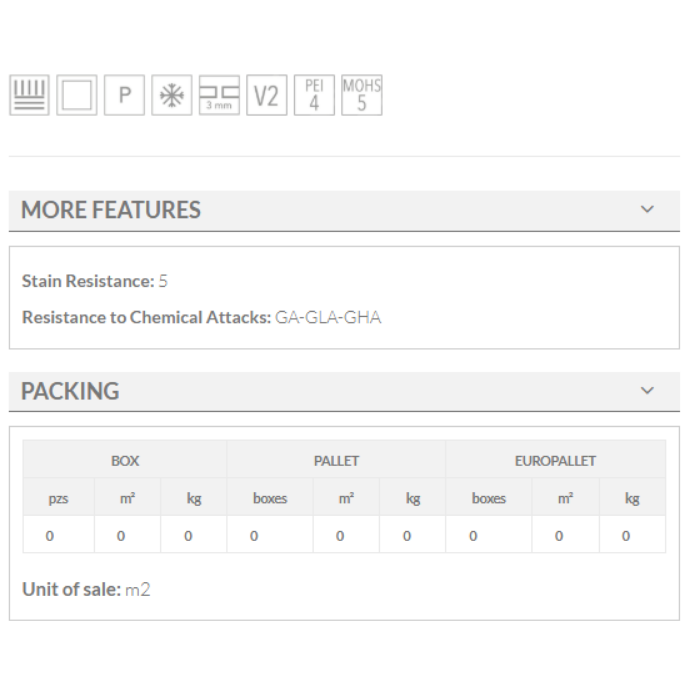The width and height of the screenshot is (700, 700).
Task: Click the GA-GLA-GHA chemical resistance value
Action: (328, 318)
